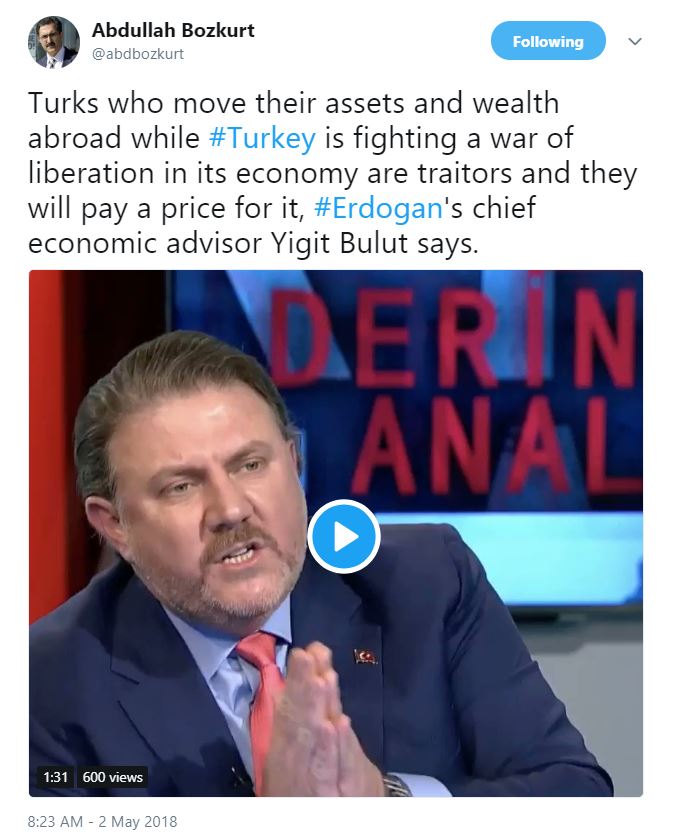Screen dimensions: 677x835
Task: Click the video thumbnail DERIN text area
Action: coord(455,338)
